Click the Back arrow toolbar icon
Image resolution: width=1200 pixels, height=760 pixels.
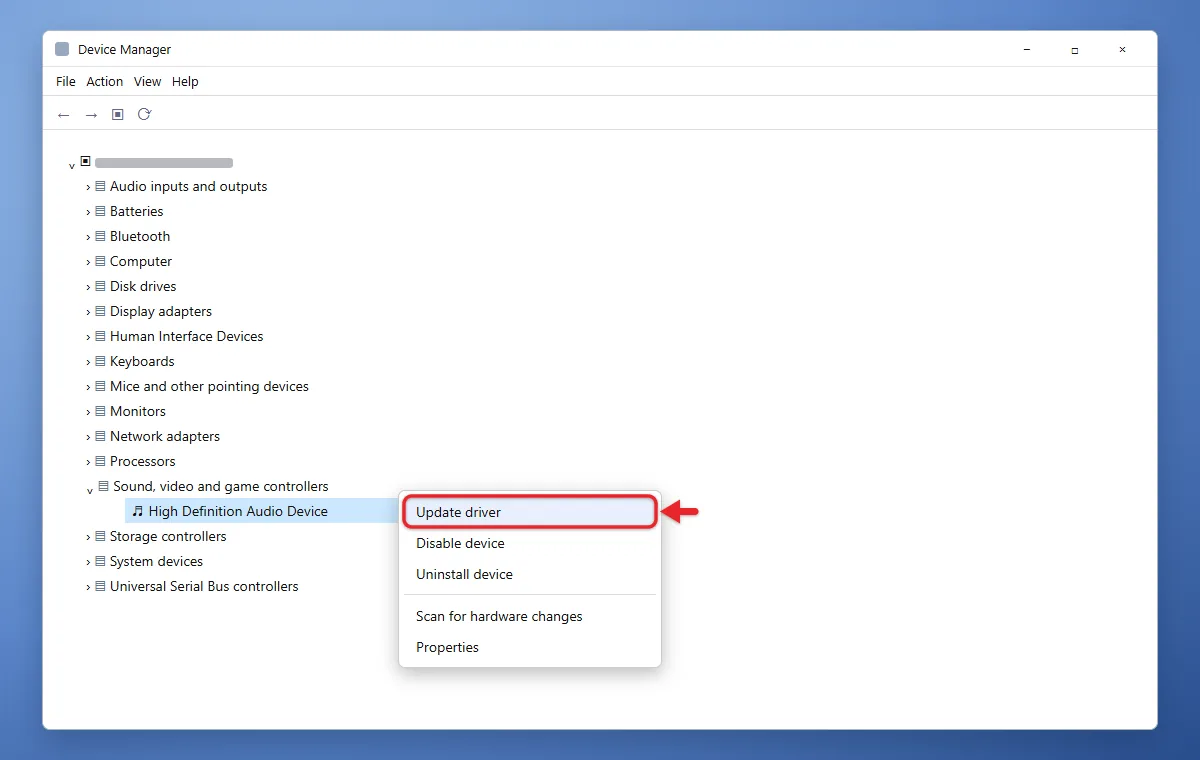tap(64, 115)
